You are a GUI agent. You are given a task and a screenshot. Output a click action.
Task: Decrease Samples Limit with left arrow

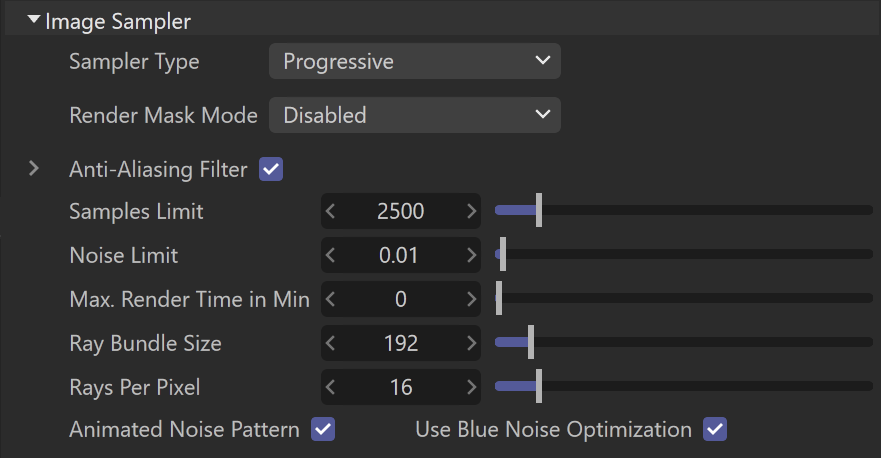coord(330,211)
